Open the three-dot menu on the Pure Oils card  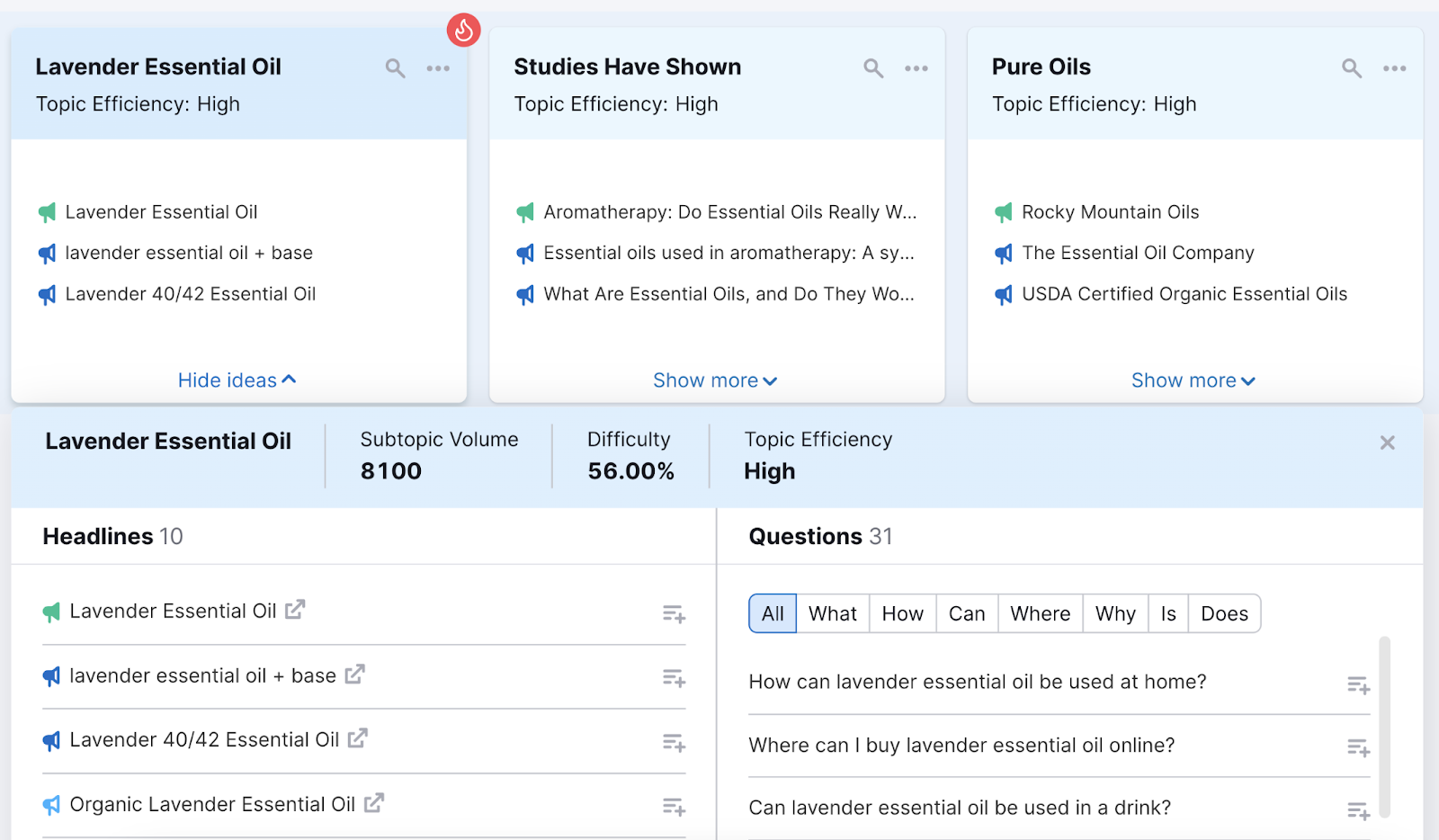(1395, 67)
